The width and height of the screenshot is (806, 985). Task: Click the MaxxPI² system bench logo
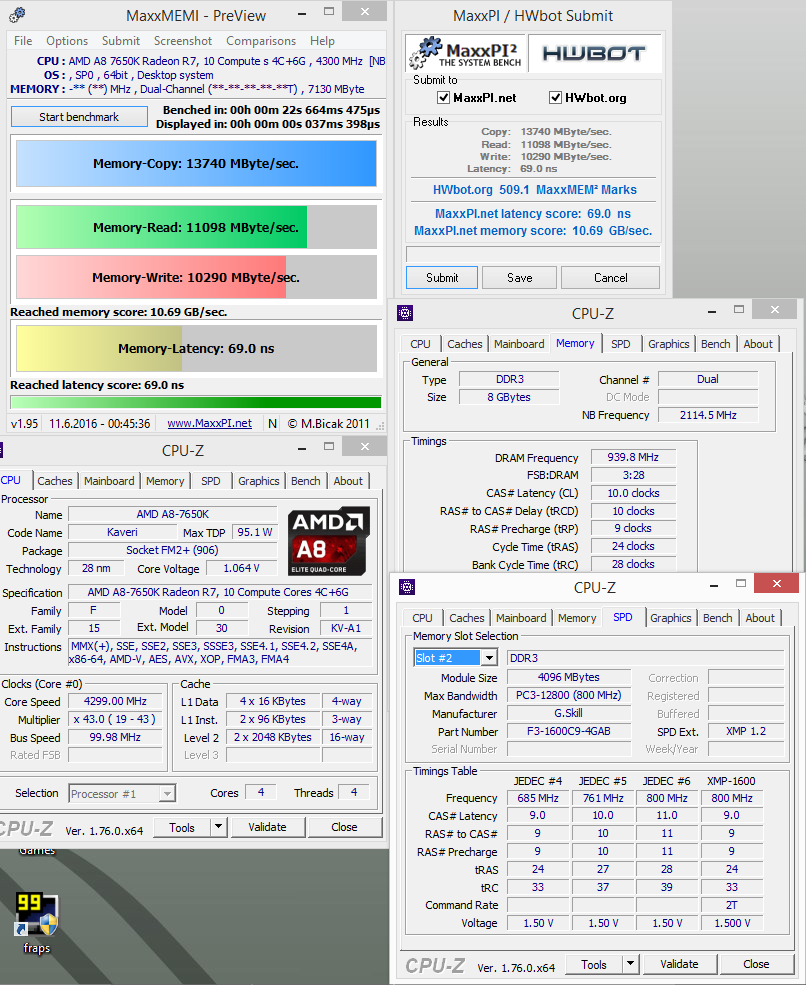point(466,53)
